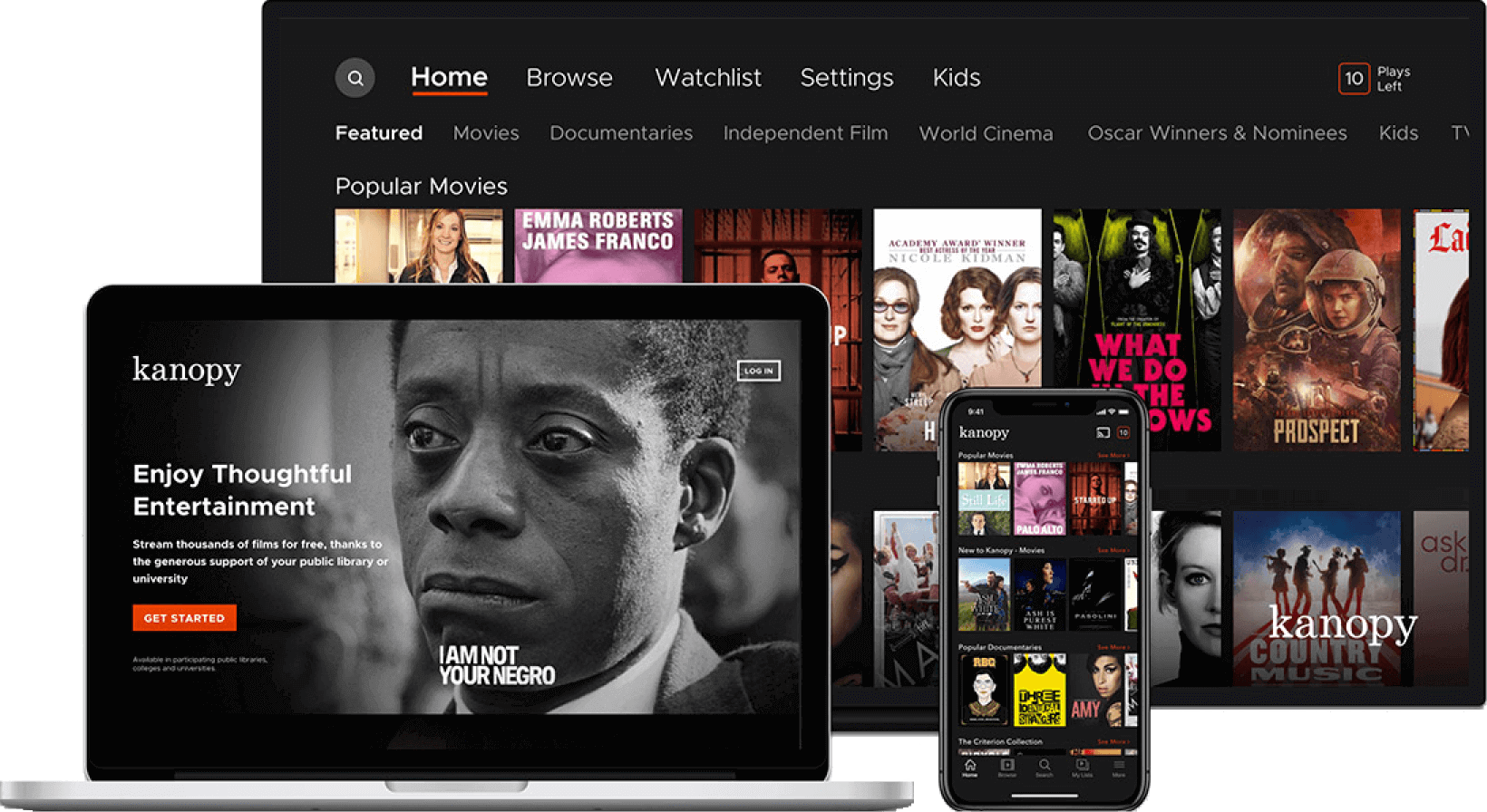Click the Popular Movies heading on TV
This screenshot has height=812, width=1487.
[422, 187]
